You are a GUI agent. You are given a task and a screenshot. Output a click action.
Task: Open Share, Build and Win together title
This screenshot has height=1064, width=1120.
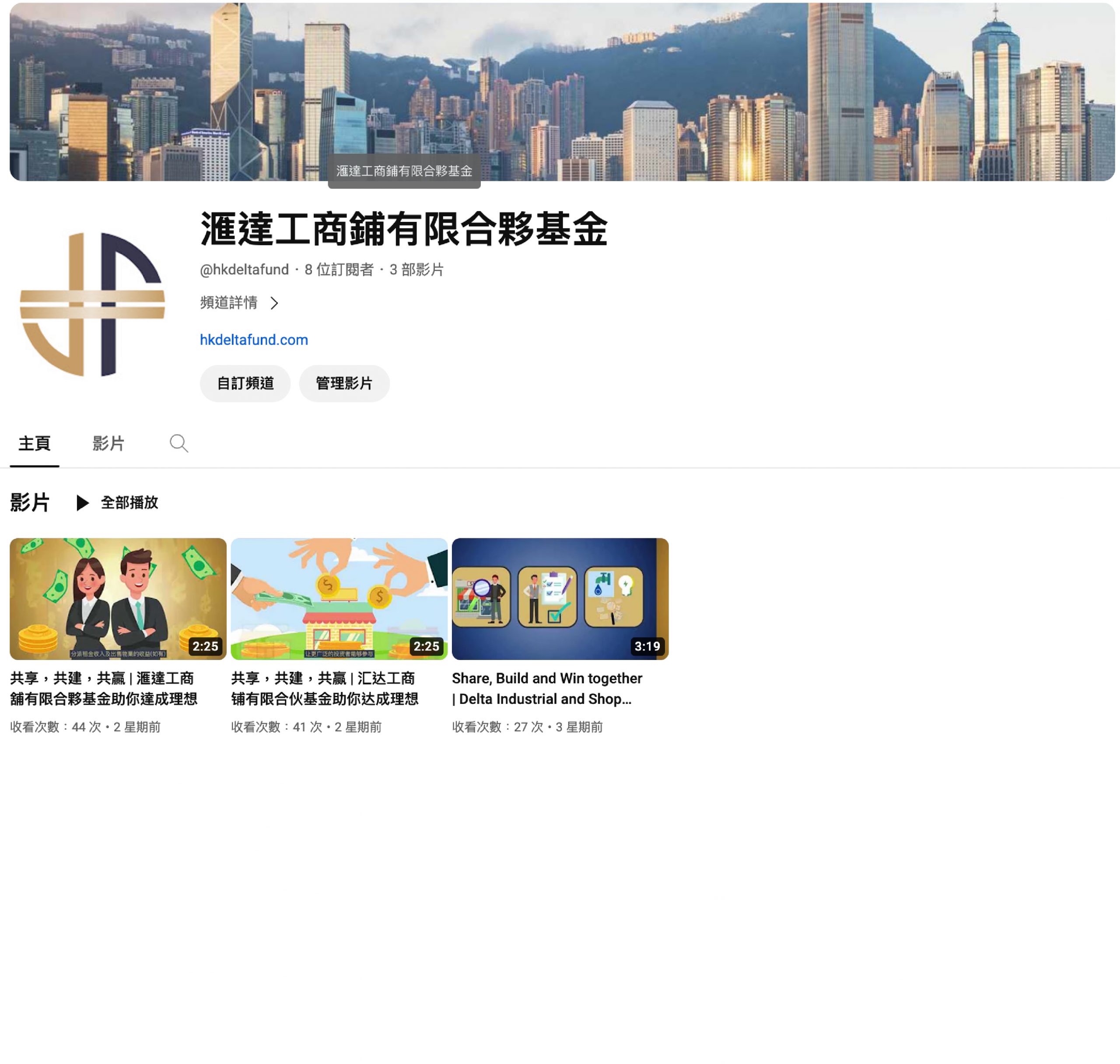[546, 688]
